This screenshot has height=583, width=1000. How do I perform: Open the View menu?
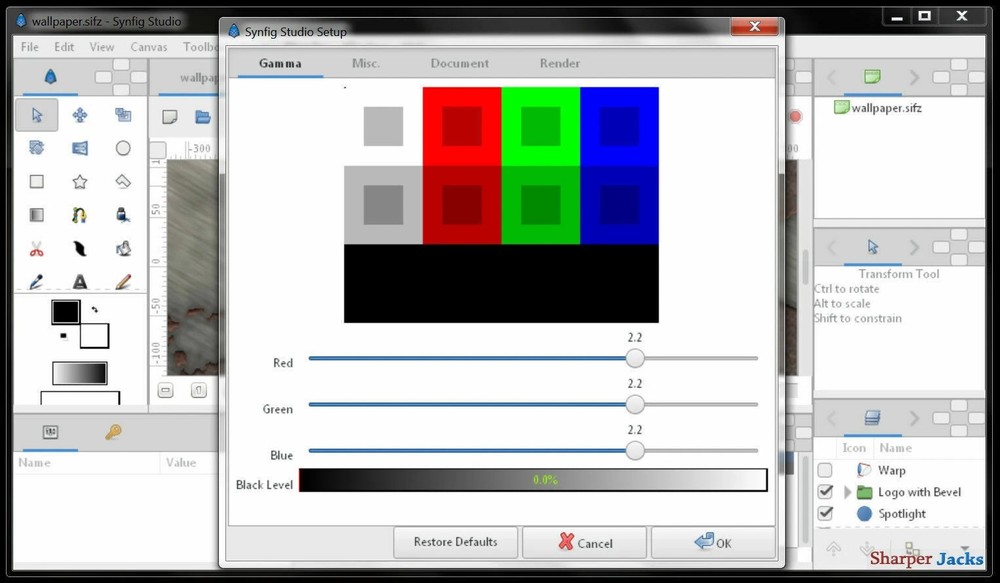pyautogui.click(x=101, y=47)
